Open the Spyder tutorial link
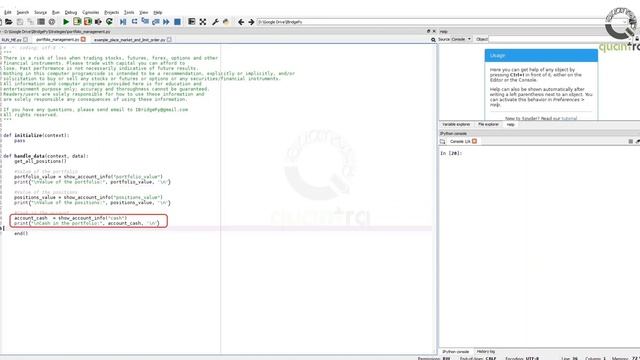 569,118
